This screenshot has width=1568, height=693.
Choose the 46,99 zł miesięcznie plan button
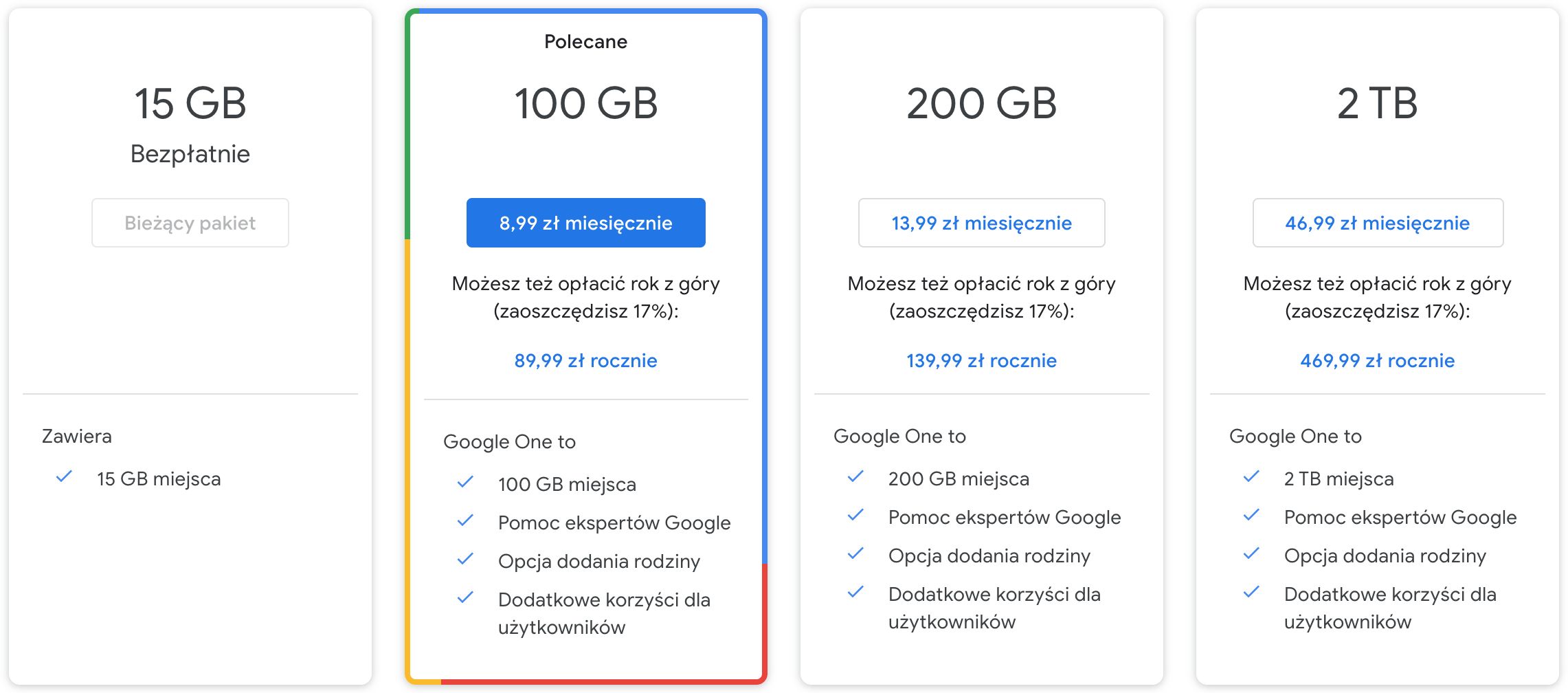1377,223
